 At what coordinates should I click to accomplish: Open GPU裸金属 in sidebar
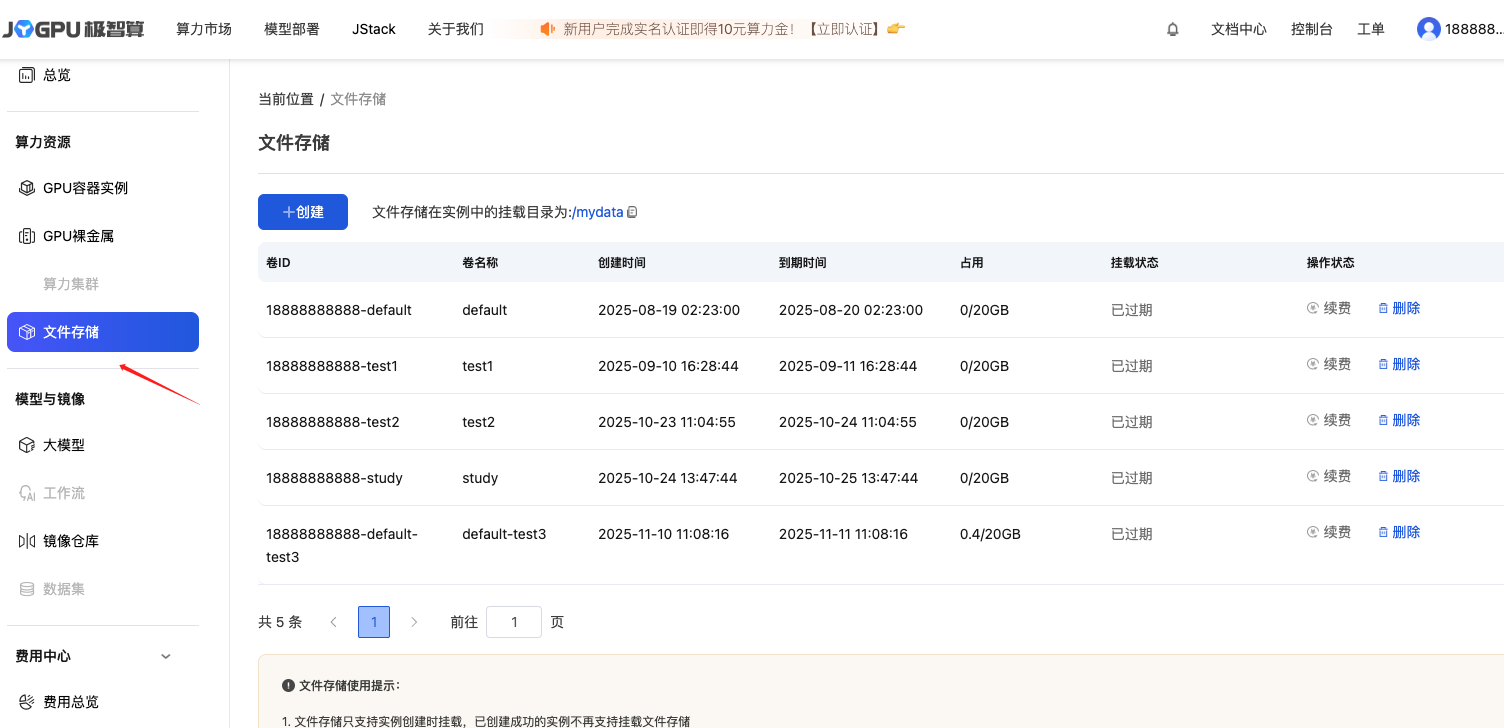tap(78, 236)
